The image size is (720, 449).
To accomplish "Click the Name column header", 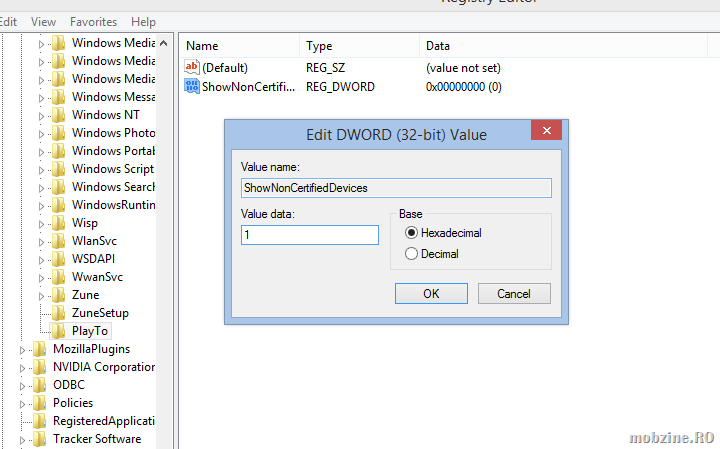I will tap(241, 46).
